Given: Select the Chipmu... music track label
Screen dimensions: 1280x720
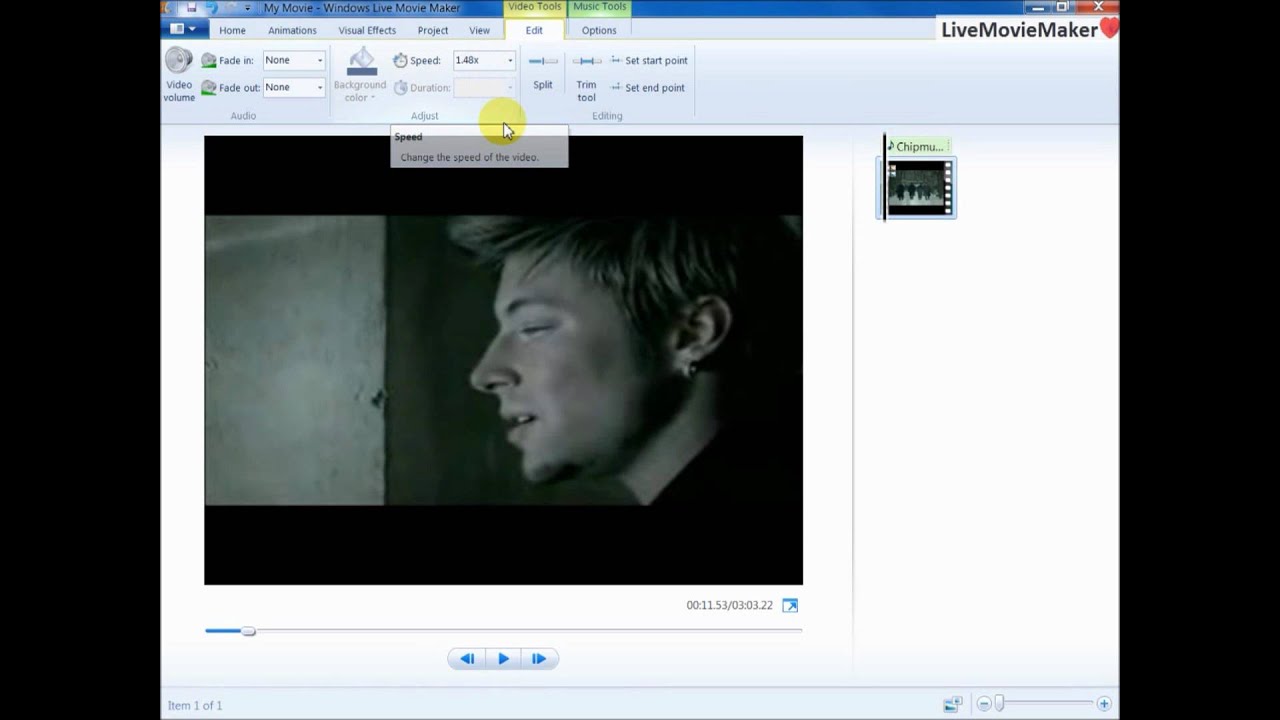Looking at the screenshot, I should point(918,146).
